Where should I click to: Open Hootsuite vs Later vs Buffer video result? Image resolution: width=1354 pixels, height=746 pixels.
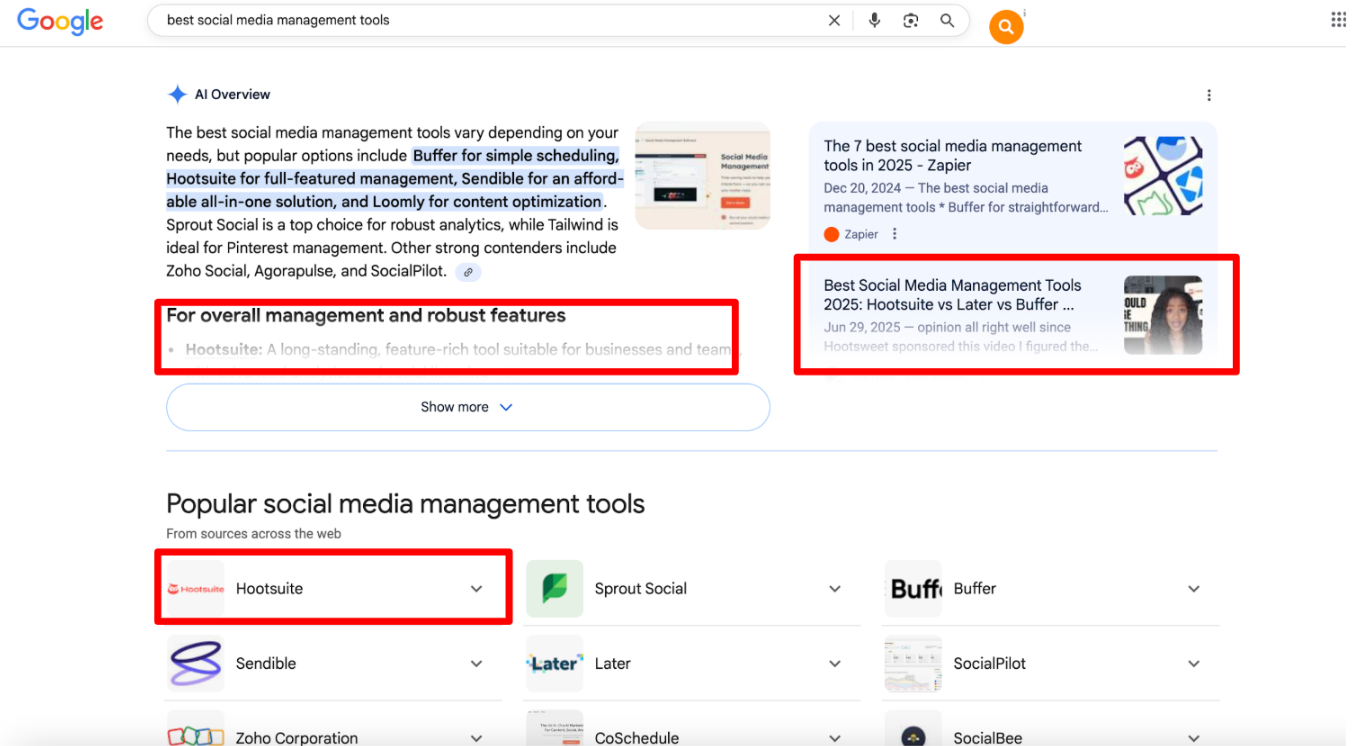952,295
